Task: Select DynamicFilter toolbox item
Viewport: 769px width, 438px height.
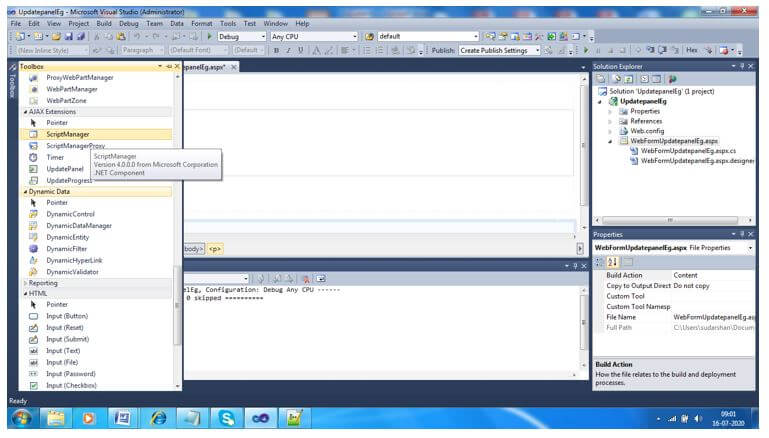Action: tap(66, 249)
